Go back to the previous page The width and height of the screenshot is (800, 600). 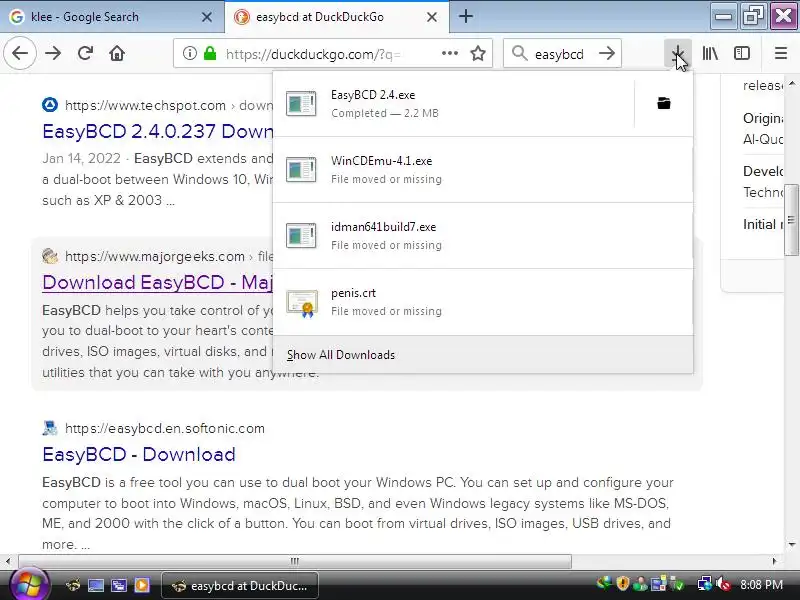click(x=20, y=53)
